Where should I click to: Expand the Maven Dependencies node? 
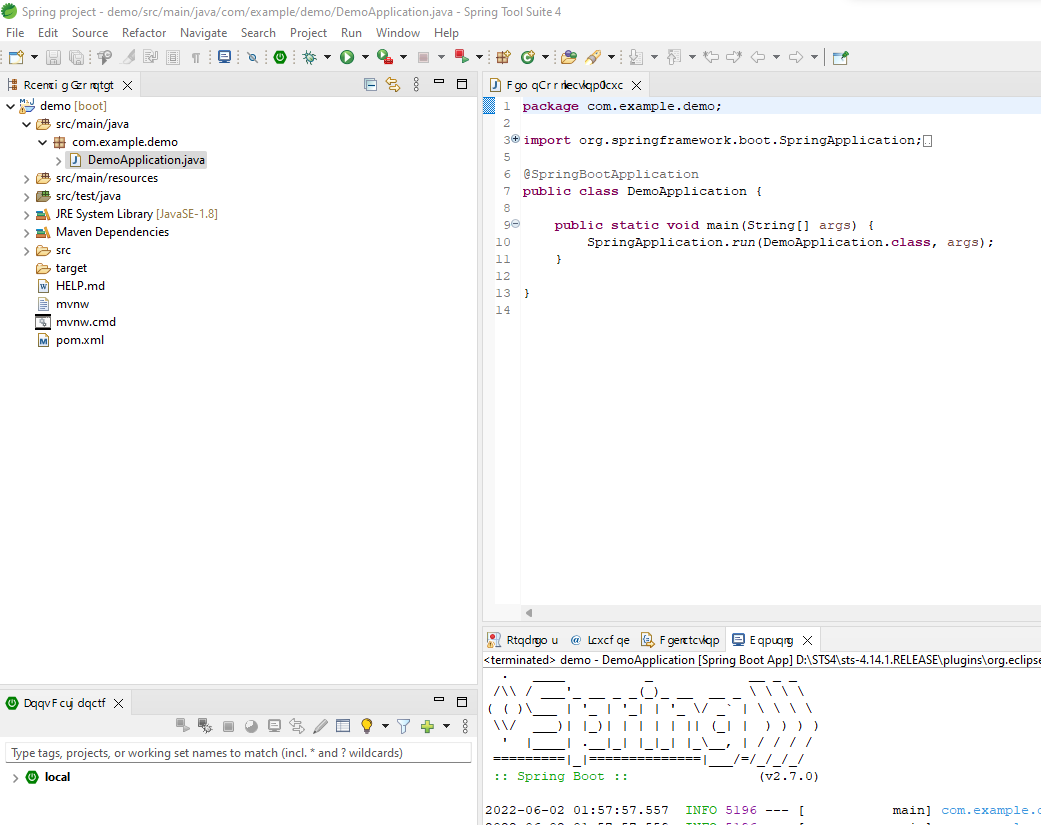[27, 232]
